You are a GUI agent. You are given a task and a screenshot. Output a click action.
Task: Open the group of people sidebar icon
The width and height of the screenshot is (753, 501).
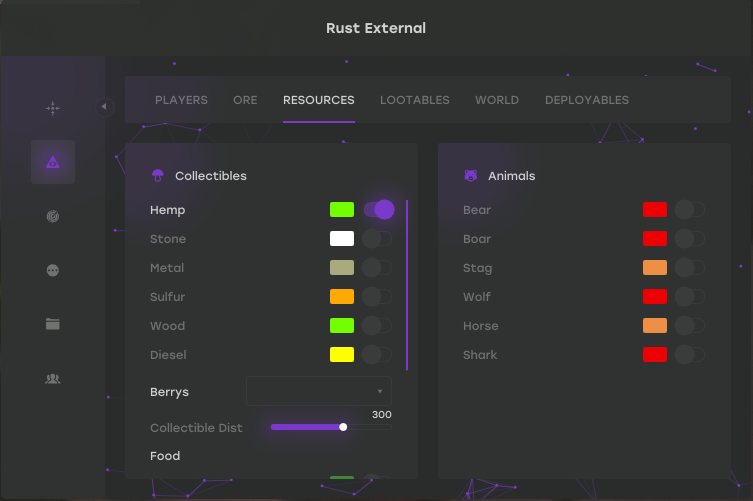coord(53,378)
